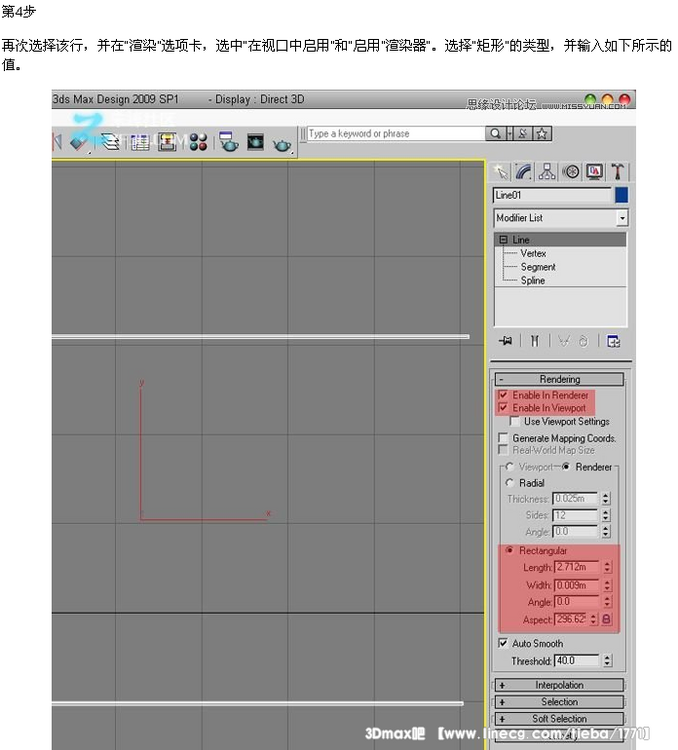
Task: Click the Width value field
Action: pos(577,585)
